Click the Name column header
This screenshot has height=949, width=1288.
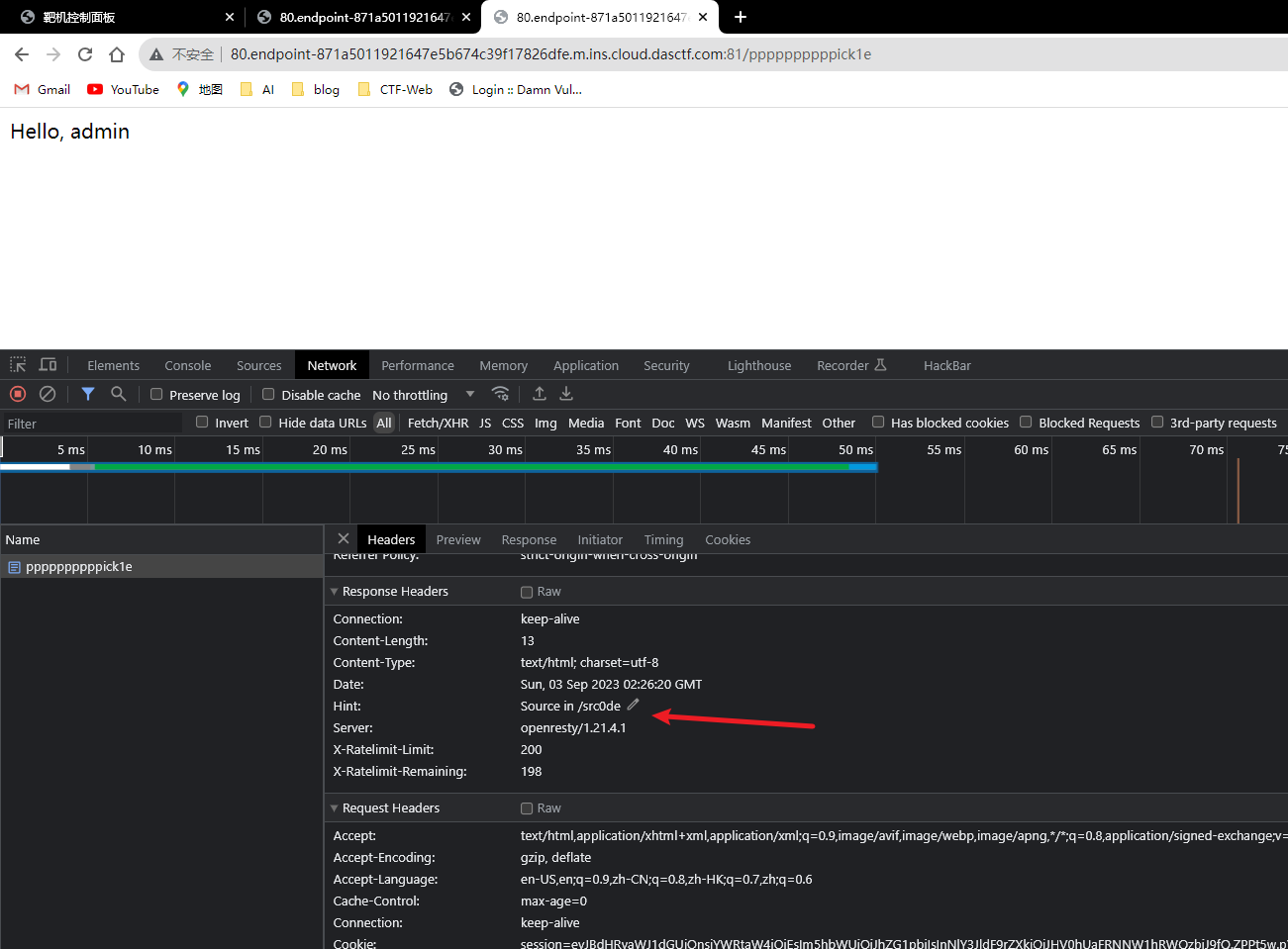pos(161,539)
